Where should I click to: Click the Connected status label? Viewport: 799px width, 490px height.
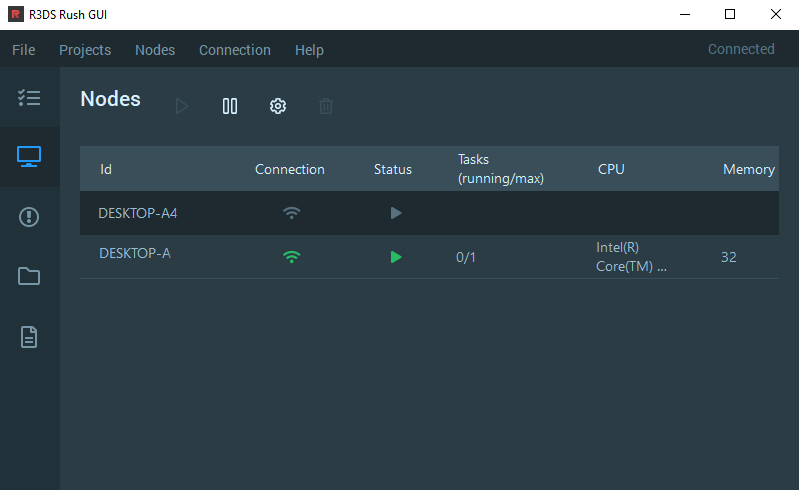[x=741, y=49]
